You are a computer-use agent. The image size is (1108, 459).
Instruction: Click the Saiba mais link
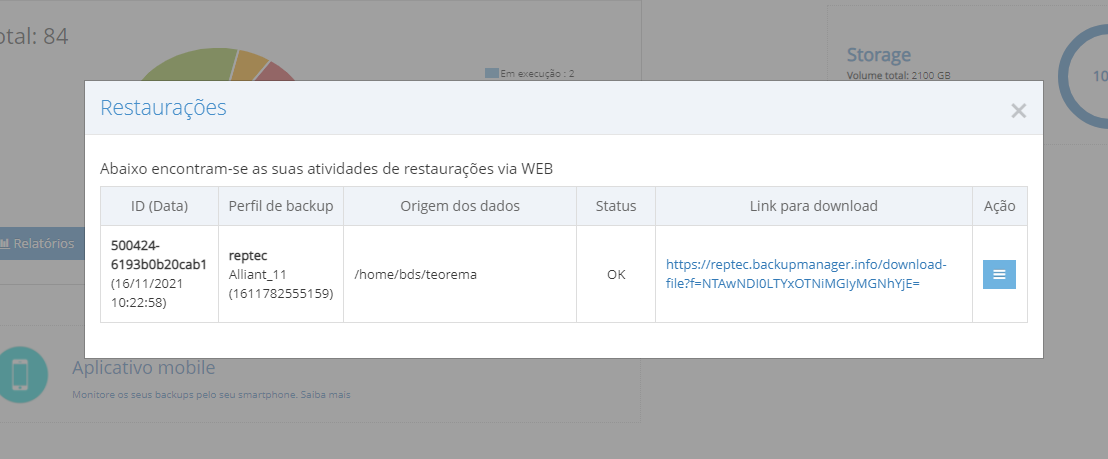(325, 395)
